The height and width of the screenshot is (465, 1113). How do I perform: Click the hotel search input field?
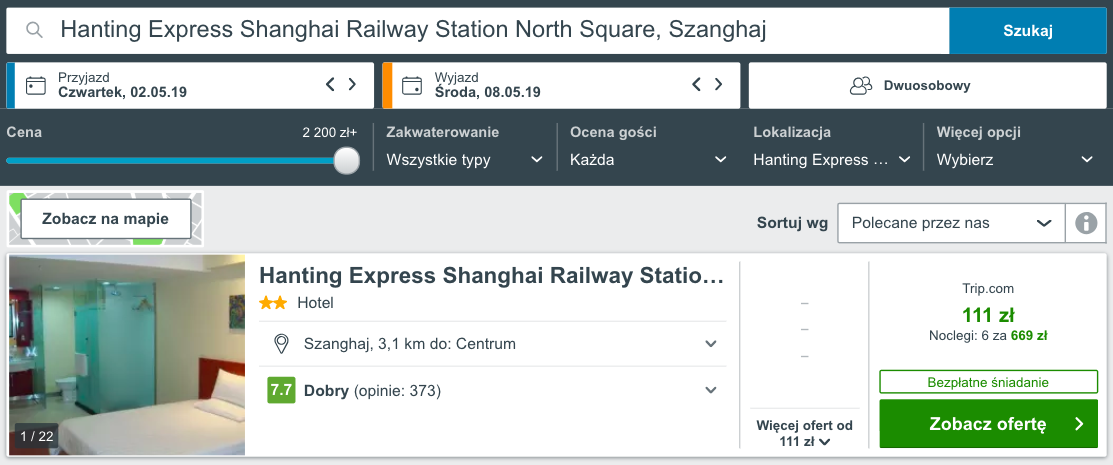coord(478,31)
